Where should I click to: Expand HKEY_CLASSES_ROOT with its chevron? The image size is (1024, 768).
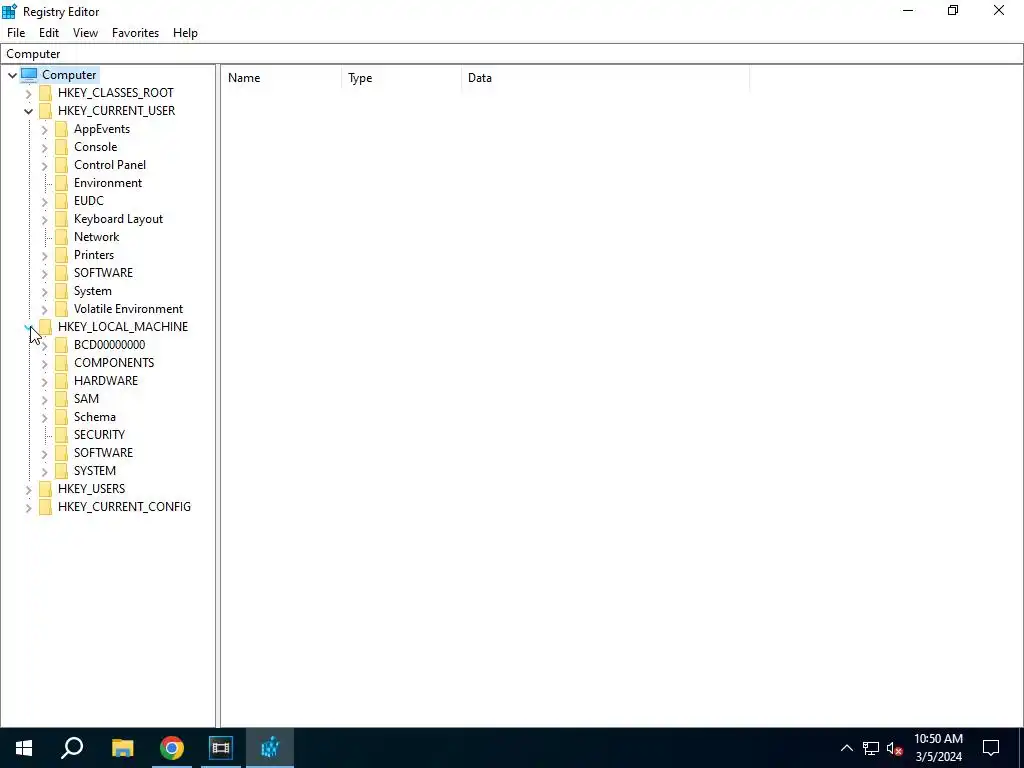tap(28, 93)
